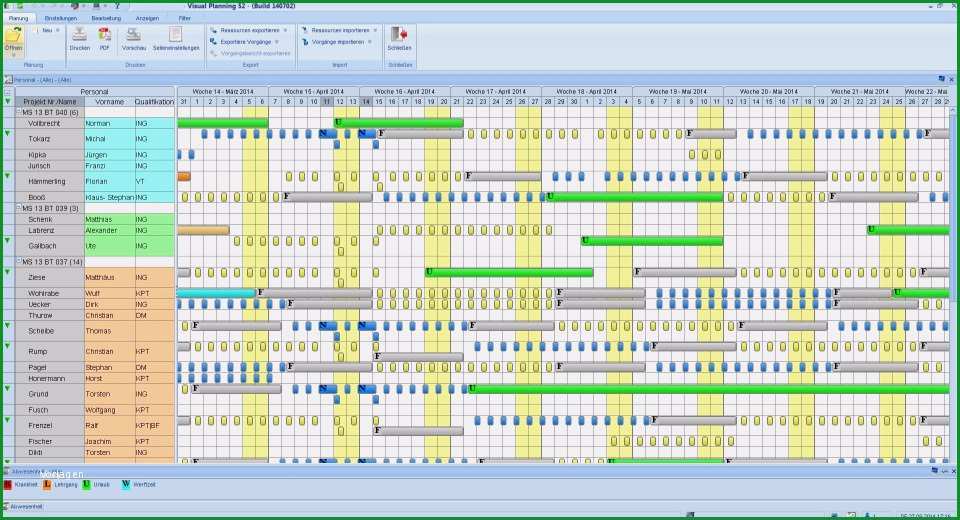Click day 14 in the date header
The width and height of the screenshot is (960, 520).
[366, 102]
